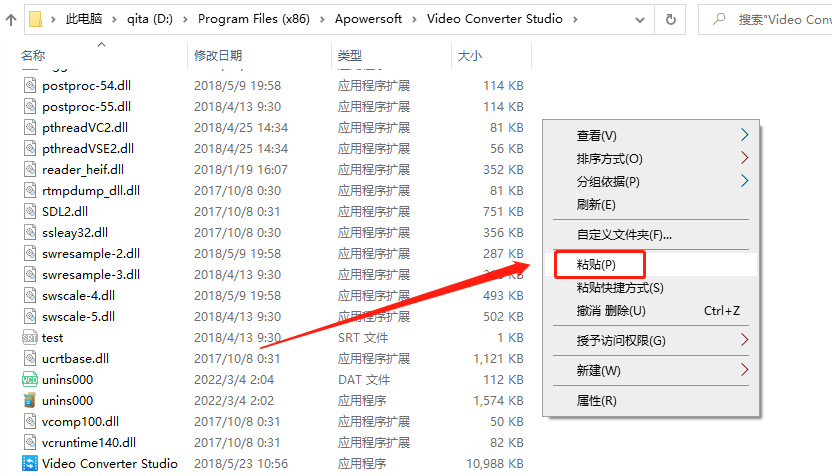Expand chevron after Apowersoft in path
This screenshot has width=832, height=476.
click(x=414, y=20)
